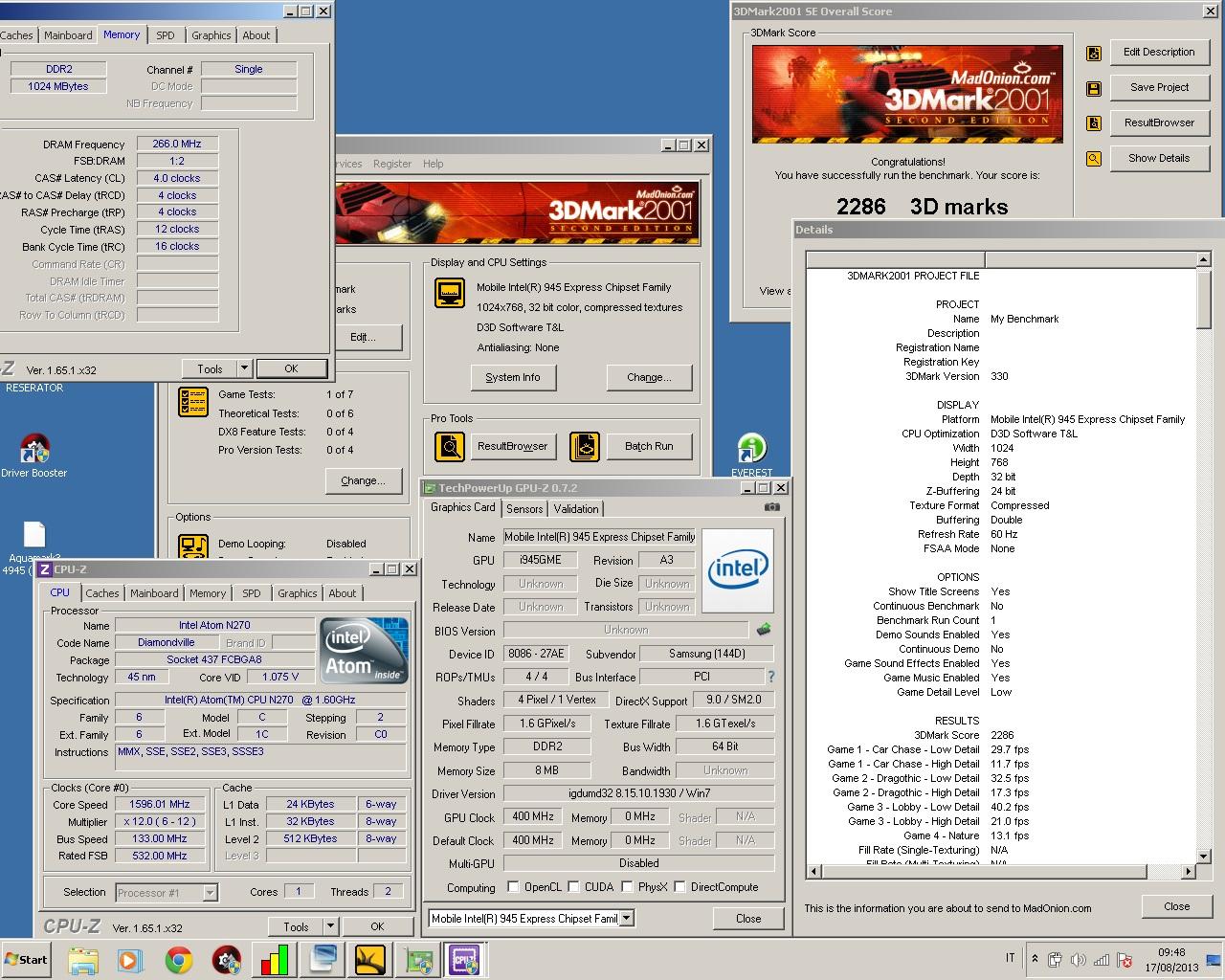Click Close button in Details window
This screenshot has height=980, width=1225.
[1177, 906]
